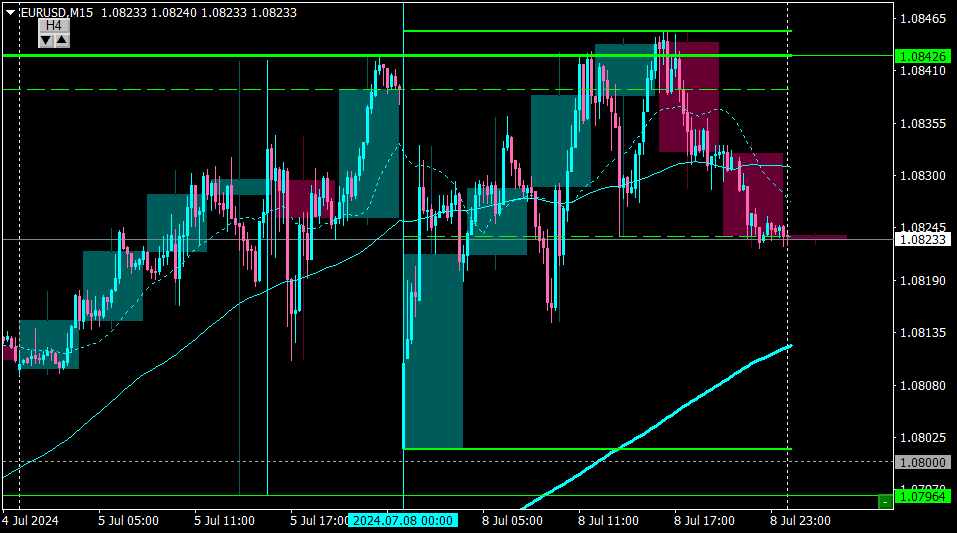Select the 1.08426 green price label

[923, 56]
